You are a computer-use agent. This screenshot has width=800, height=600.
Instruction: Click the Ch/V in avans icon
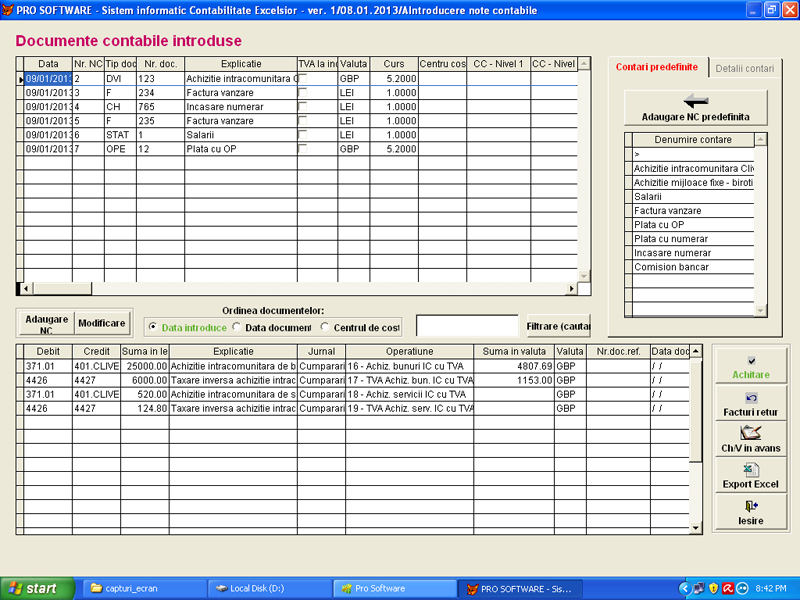click(751, 433)
